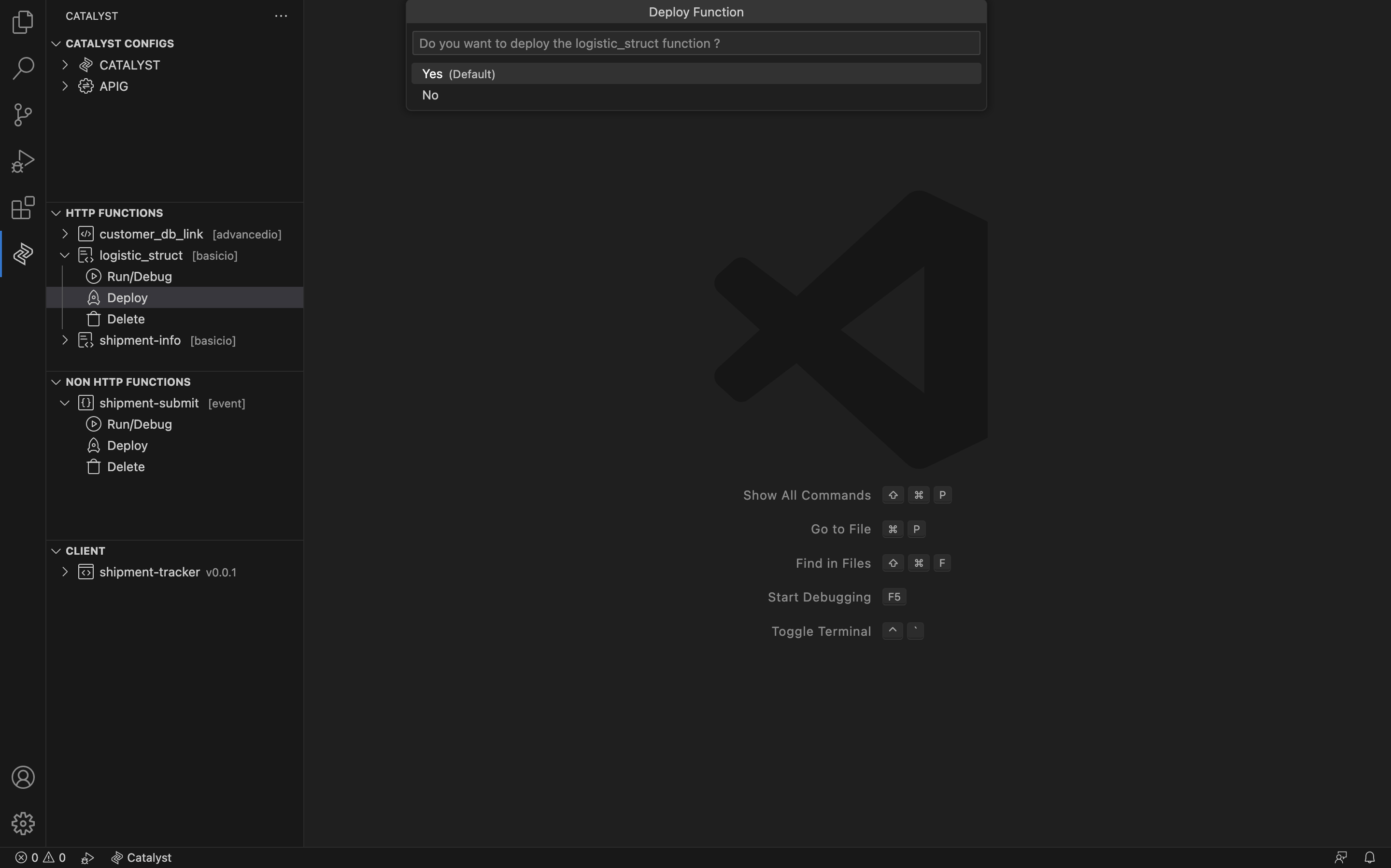Select the shipment-info basicio tree item
Viewport: 1391px width, 868px height.
[140, 340]
